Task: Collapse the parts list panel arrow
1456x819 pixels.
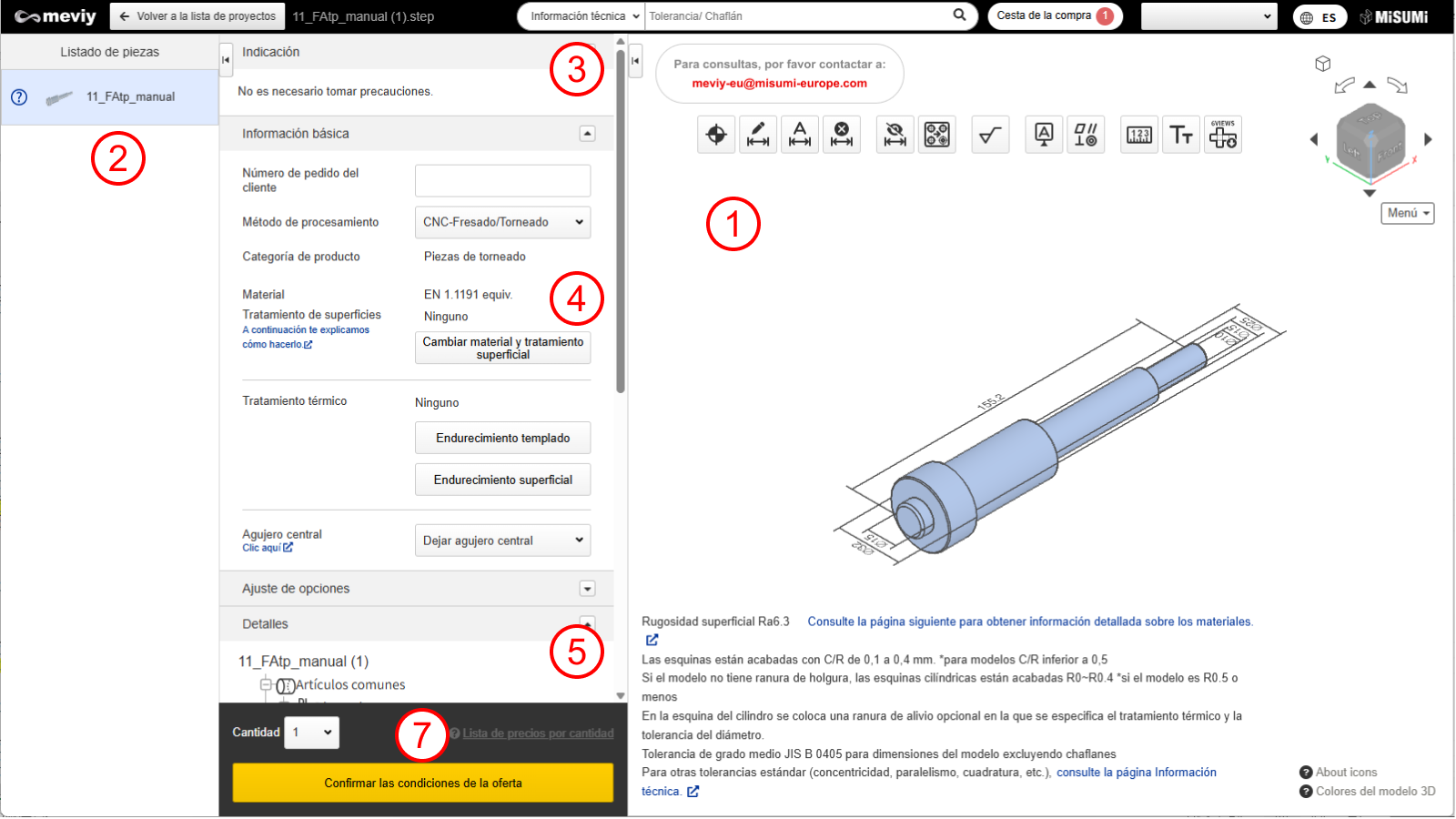Action: (x=226, y=60)
